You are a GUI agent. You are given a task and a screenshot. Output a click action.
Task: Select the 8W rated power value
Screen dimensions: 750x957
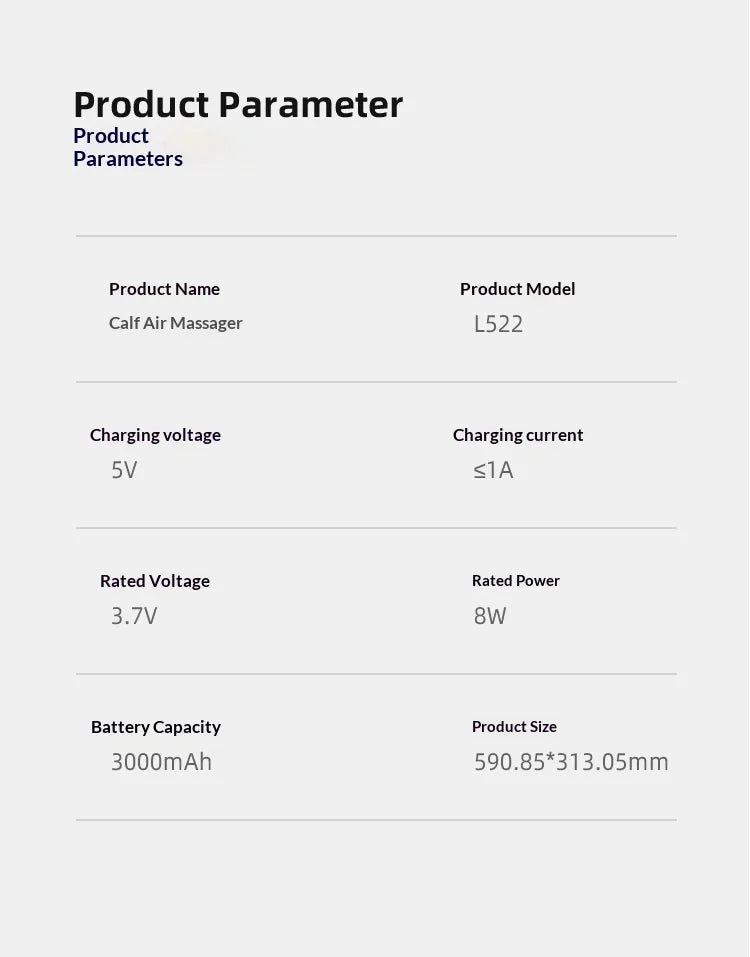[x=490, y=616]
